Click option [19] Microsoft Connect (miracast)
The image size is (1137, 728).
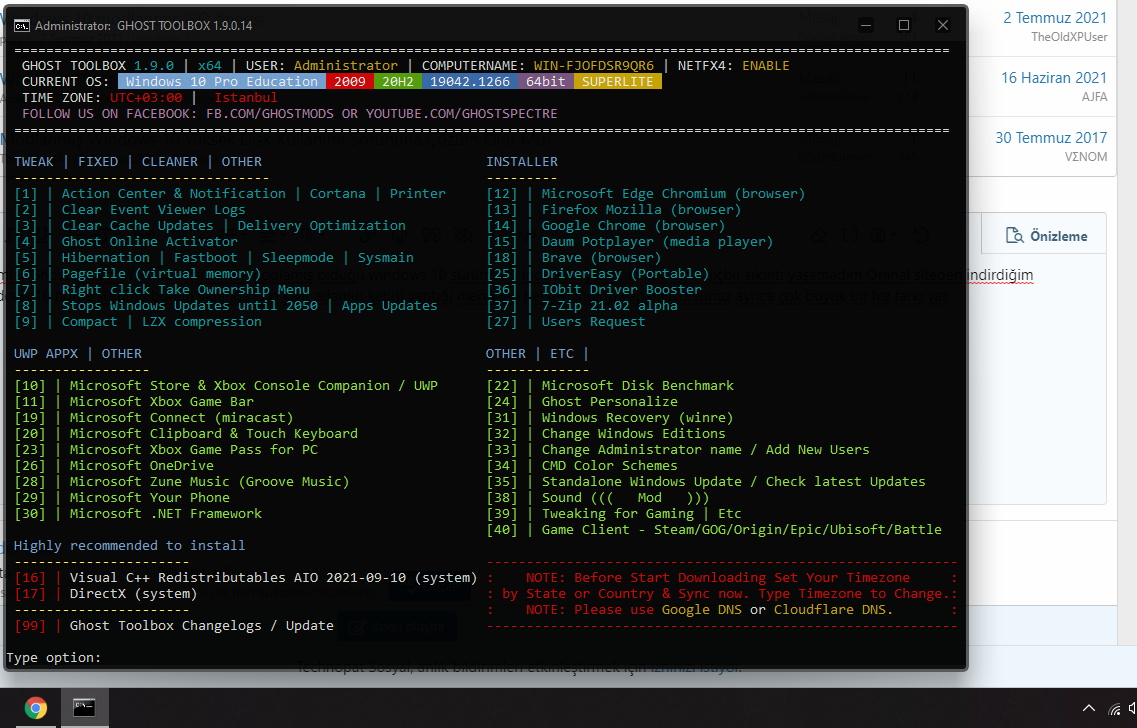click(x=154, y=418)
